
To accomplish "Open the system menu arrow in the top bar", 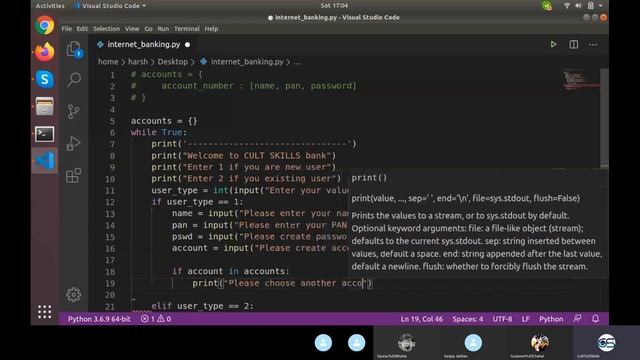I will pos(600,6).
